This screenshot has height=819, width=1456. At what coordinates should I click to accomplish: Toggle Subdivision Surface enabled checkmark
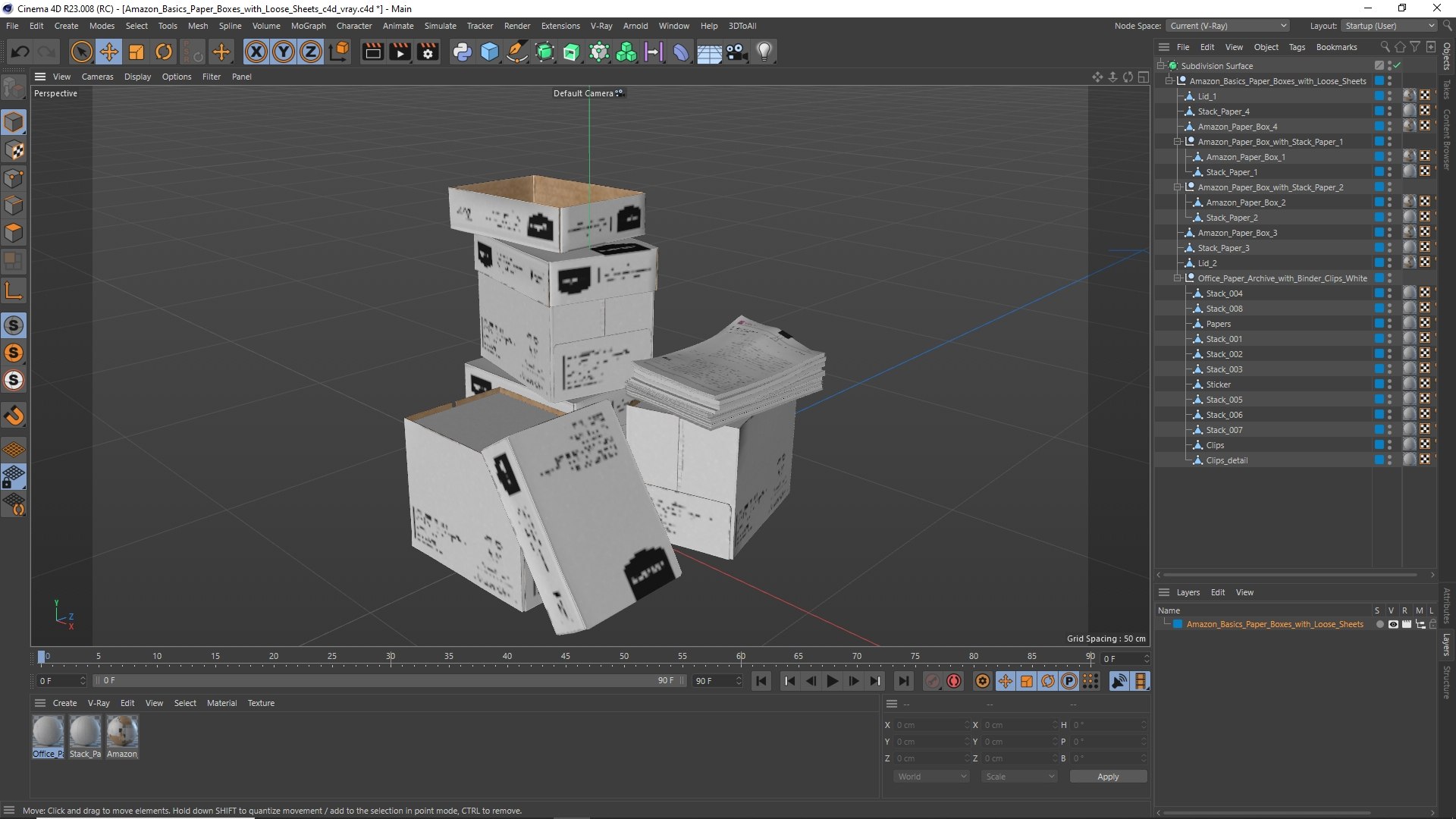pos(1397,66)
